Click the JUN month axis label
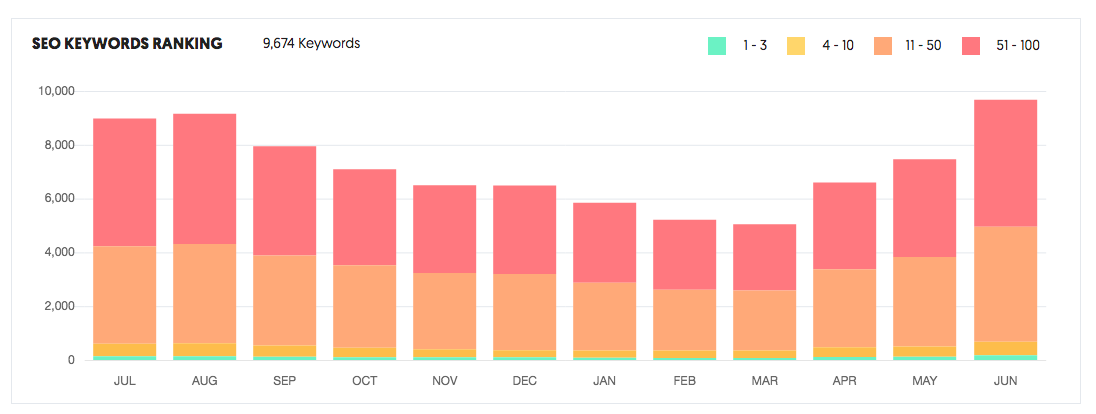The image size is (1096, 414). 1005,381
